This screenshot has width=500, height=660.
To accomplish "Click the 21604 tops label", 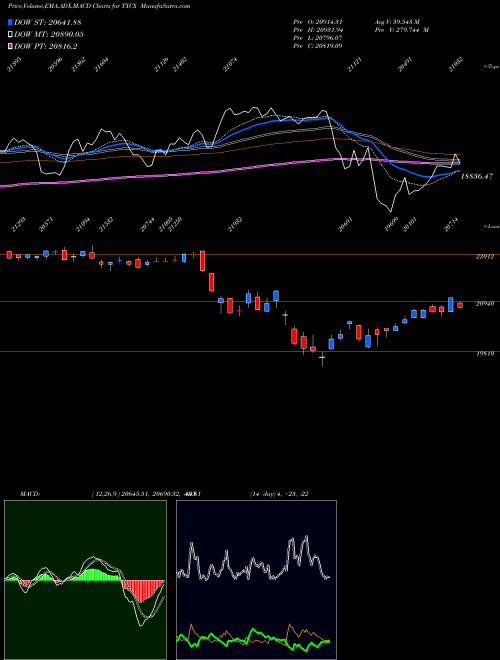I will tap(101, 64).
